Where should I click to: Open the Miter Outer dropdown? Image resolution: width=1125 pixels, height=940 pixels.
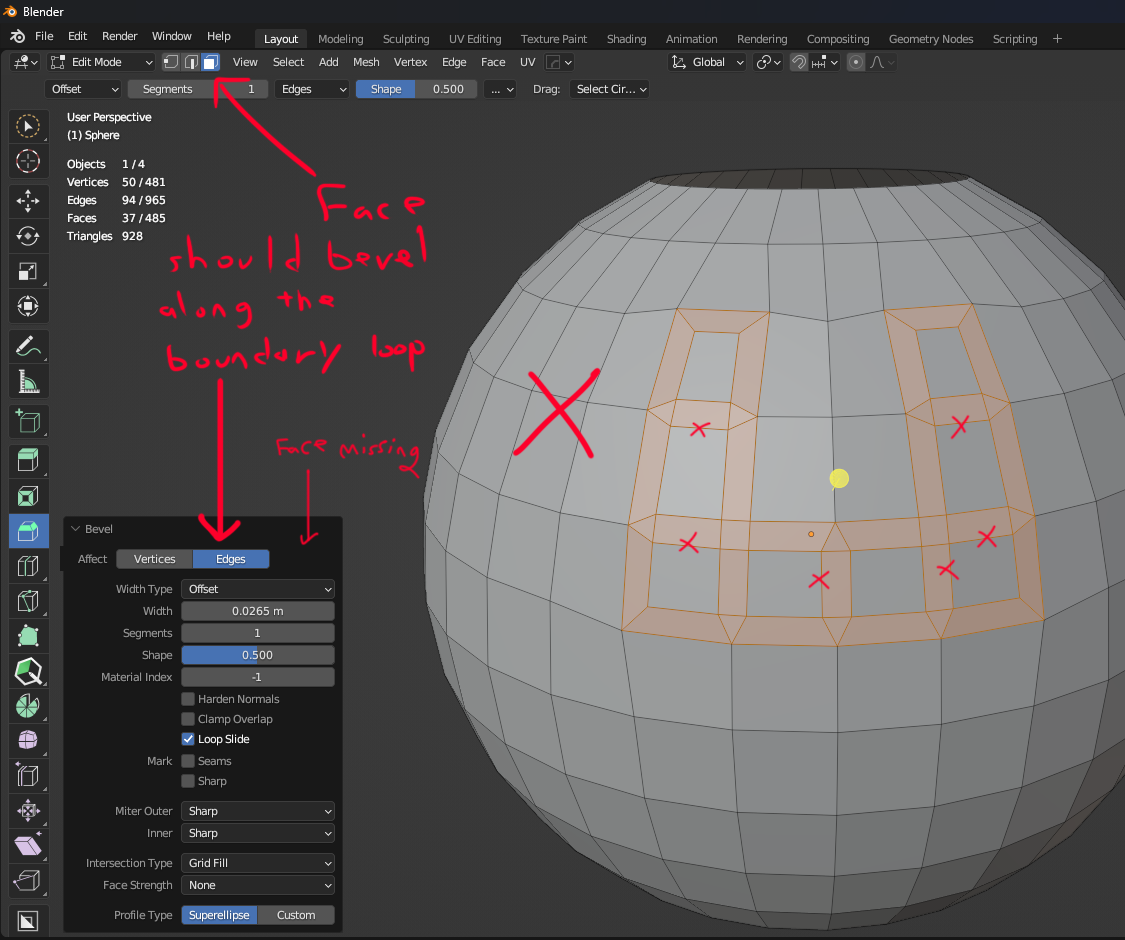(258, 811)
